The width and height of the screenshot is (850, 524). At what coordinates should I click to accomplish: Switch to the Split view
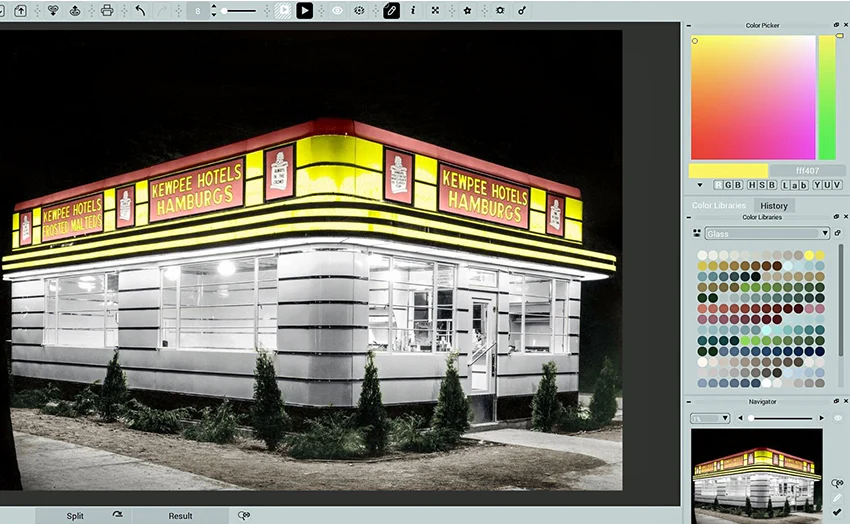75,515
